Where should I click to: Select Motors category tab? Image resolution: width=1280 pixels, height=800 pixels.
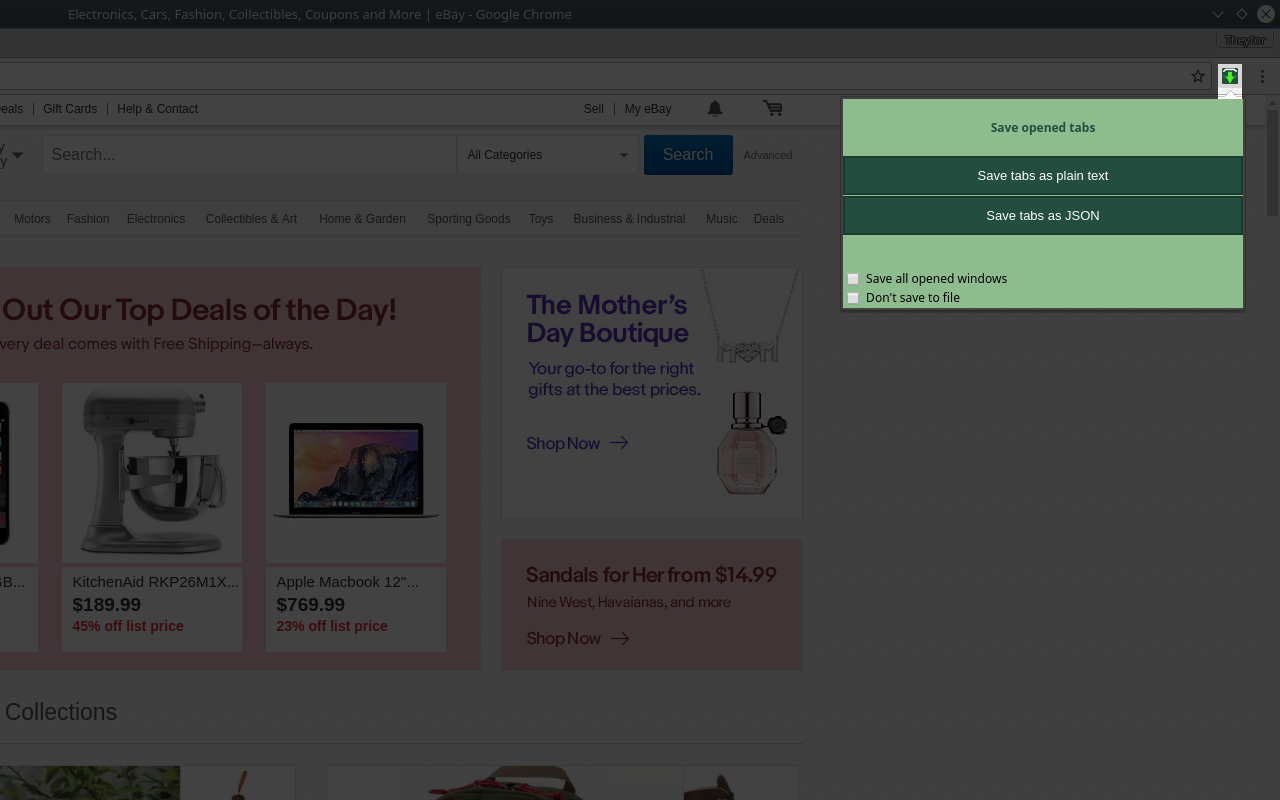[32, 219]
